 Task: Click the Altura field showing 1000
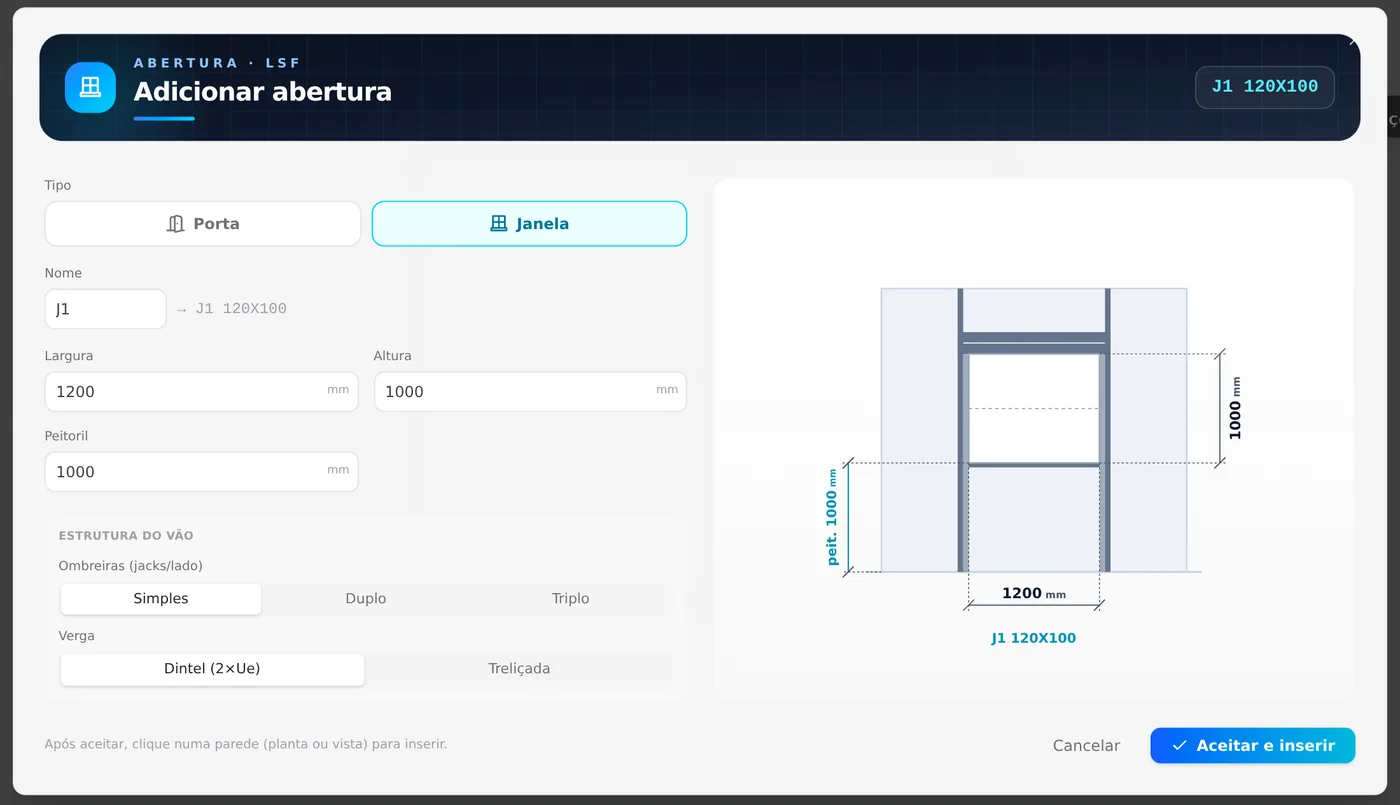tap(530, 391)
